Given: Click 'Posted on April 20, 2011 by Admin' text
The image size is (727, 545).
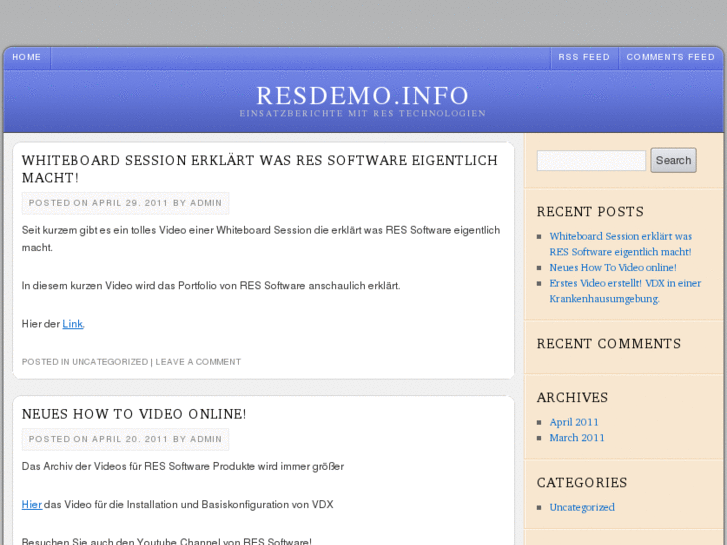Looking at the screenshot, I should pyautogui.click(x=125, y=439).
